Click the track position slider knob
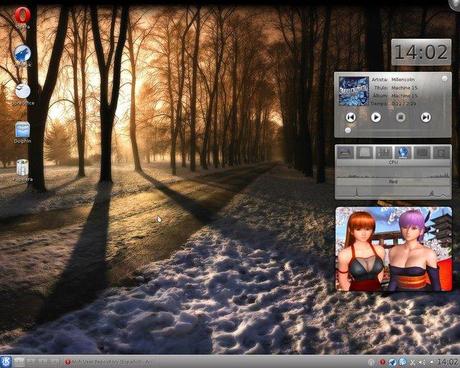This screenshot has width=460, height=368. [x=348, y=130]
